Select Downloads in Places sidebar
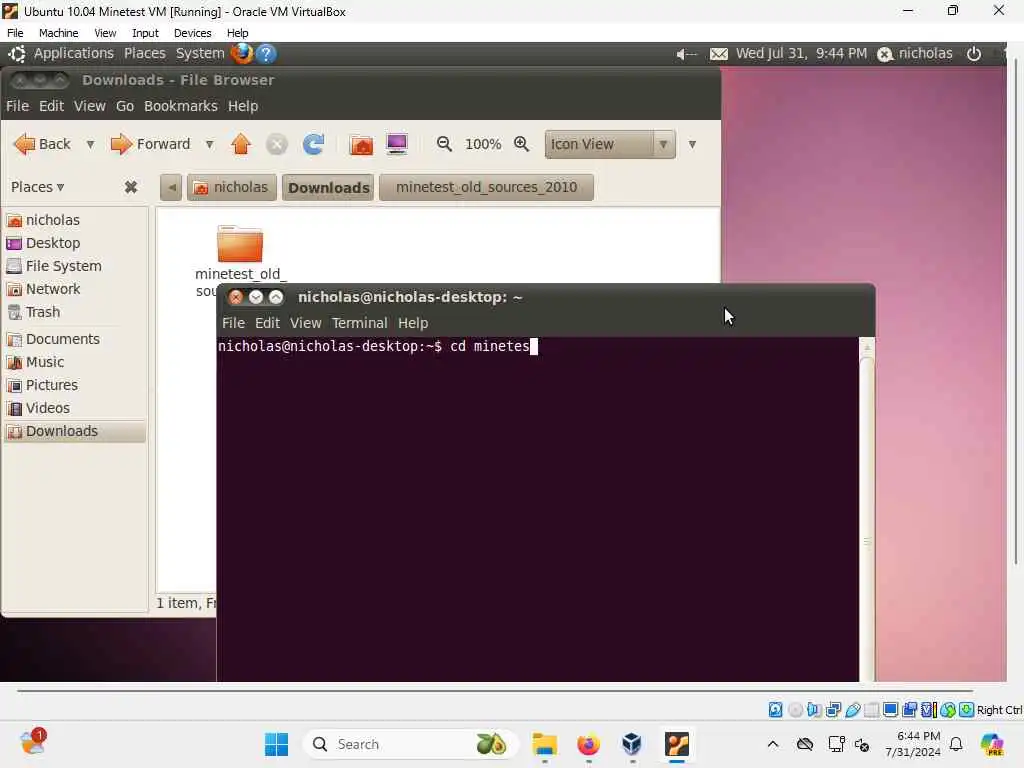Screen dimensions: 1024x768 coord(75,431)
